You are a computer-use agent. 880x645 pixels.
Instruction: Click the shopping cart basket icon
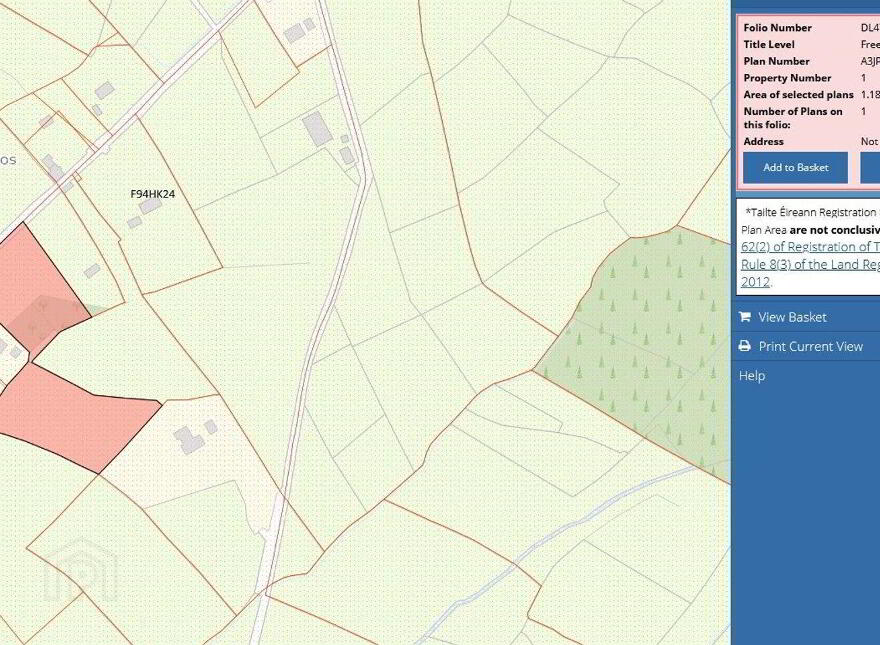pos(745,317)
